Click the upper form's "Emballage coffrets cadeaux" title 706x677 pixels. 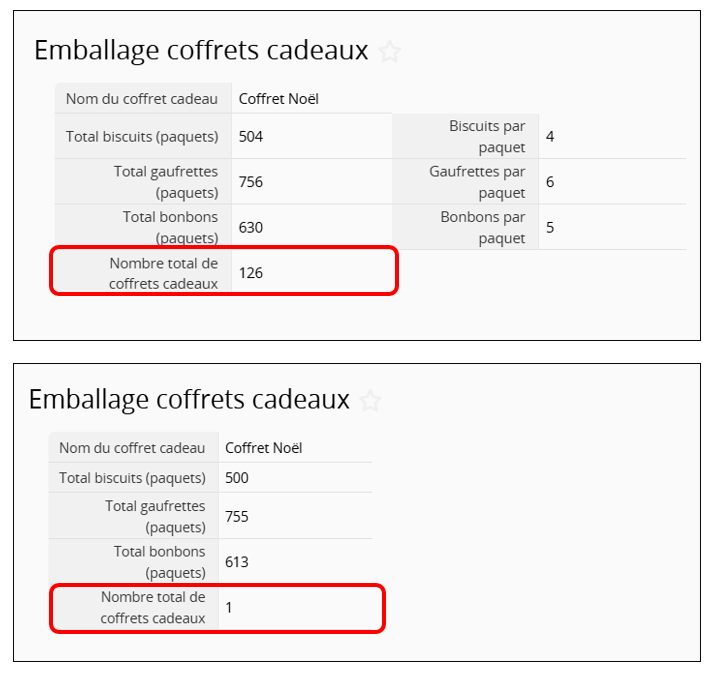201,51
